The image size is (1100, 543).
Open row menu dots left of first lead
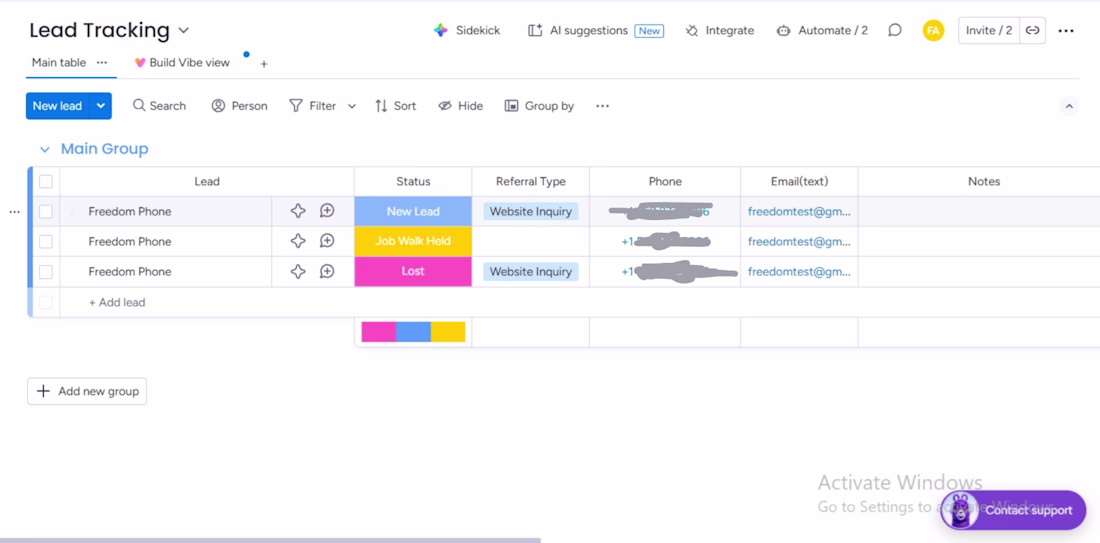coord(14,212)
